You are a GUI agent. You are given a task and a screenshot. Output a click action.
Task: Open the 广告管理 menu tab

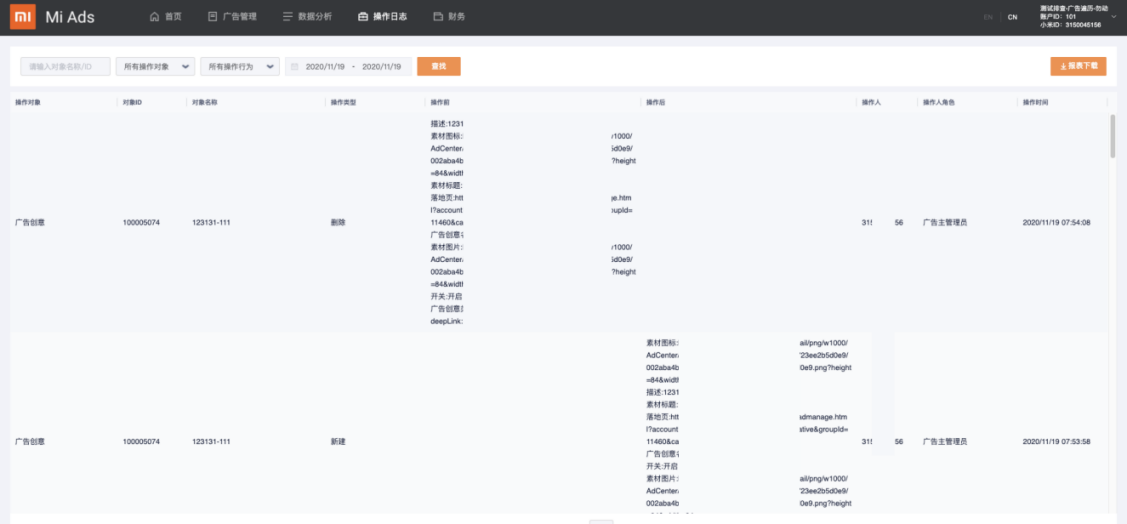point(240,17)
